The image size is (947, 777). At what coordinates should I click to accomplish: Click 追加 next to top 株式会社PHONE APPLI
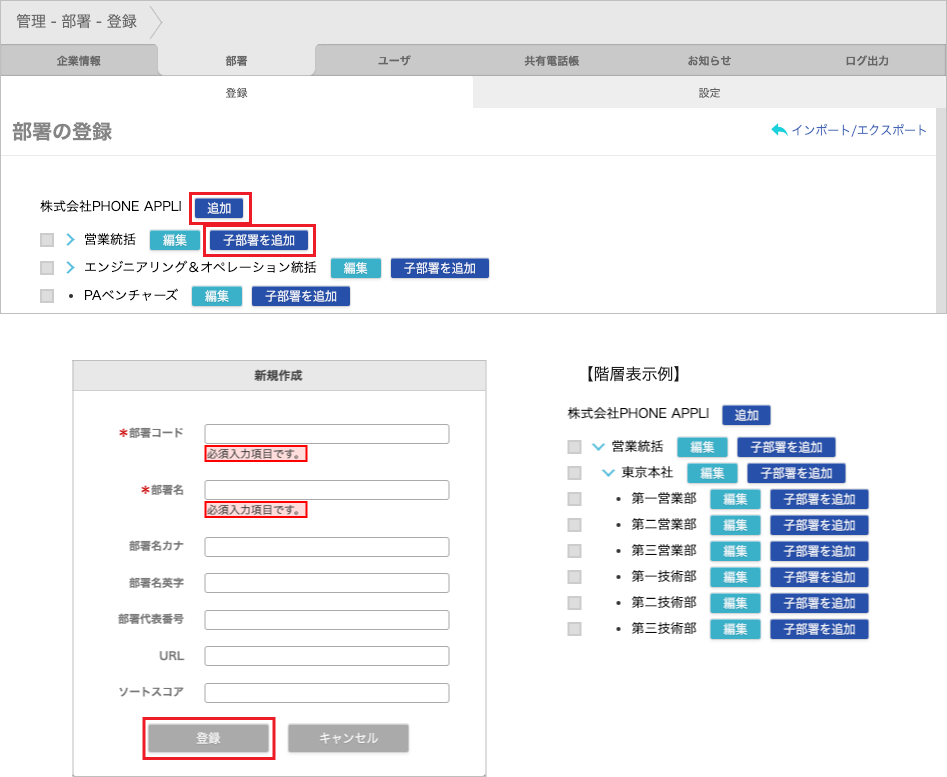click(x=219, y=208)
